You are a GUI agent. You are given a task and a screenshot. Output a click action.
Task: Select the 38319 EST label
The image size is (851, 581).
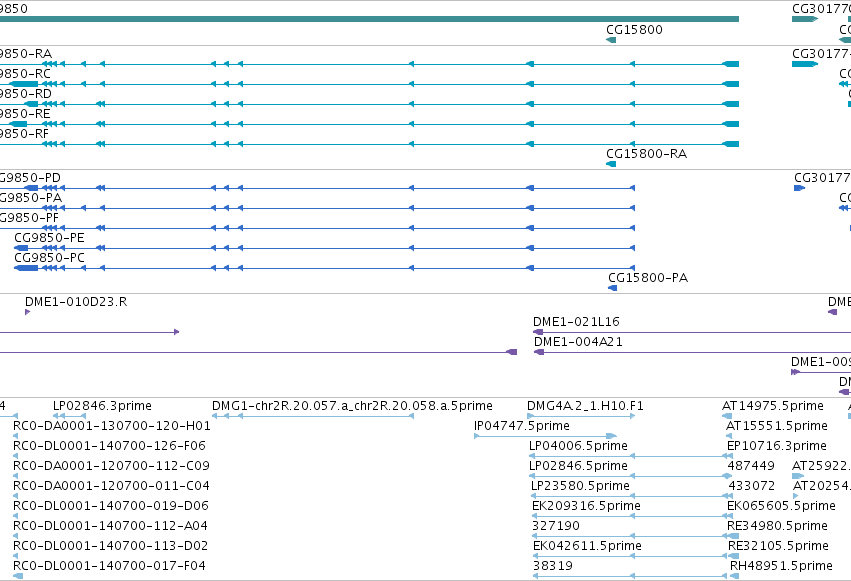tap(552, 566)
